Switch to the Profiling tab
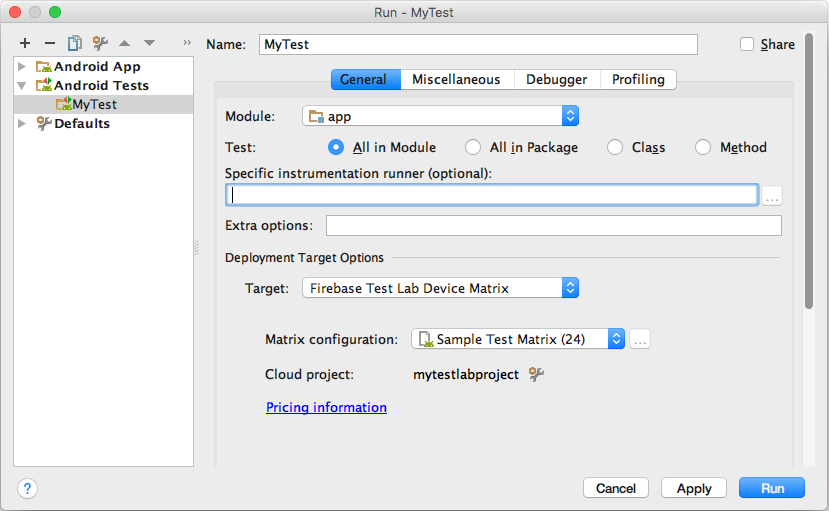 (x=639, y=79)
